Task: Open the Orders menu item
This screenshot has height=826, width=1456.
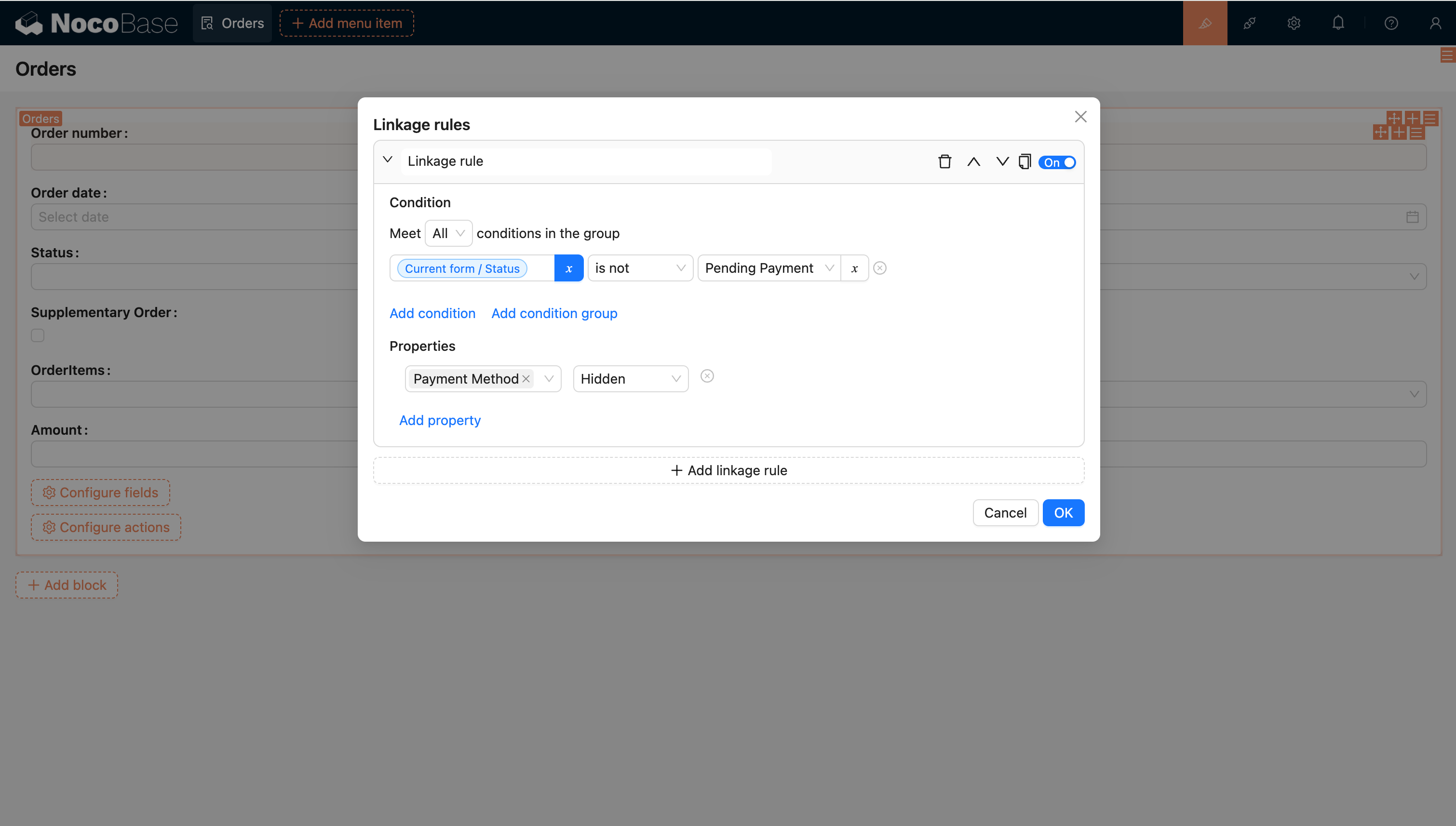Action: (233, 23)
